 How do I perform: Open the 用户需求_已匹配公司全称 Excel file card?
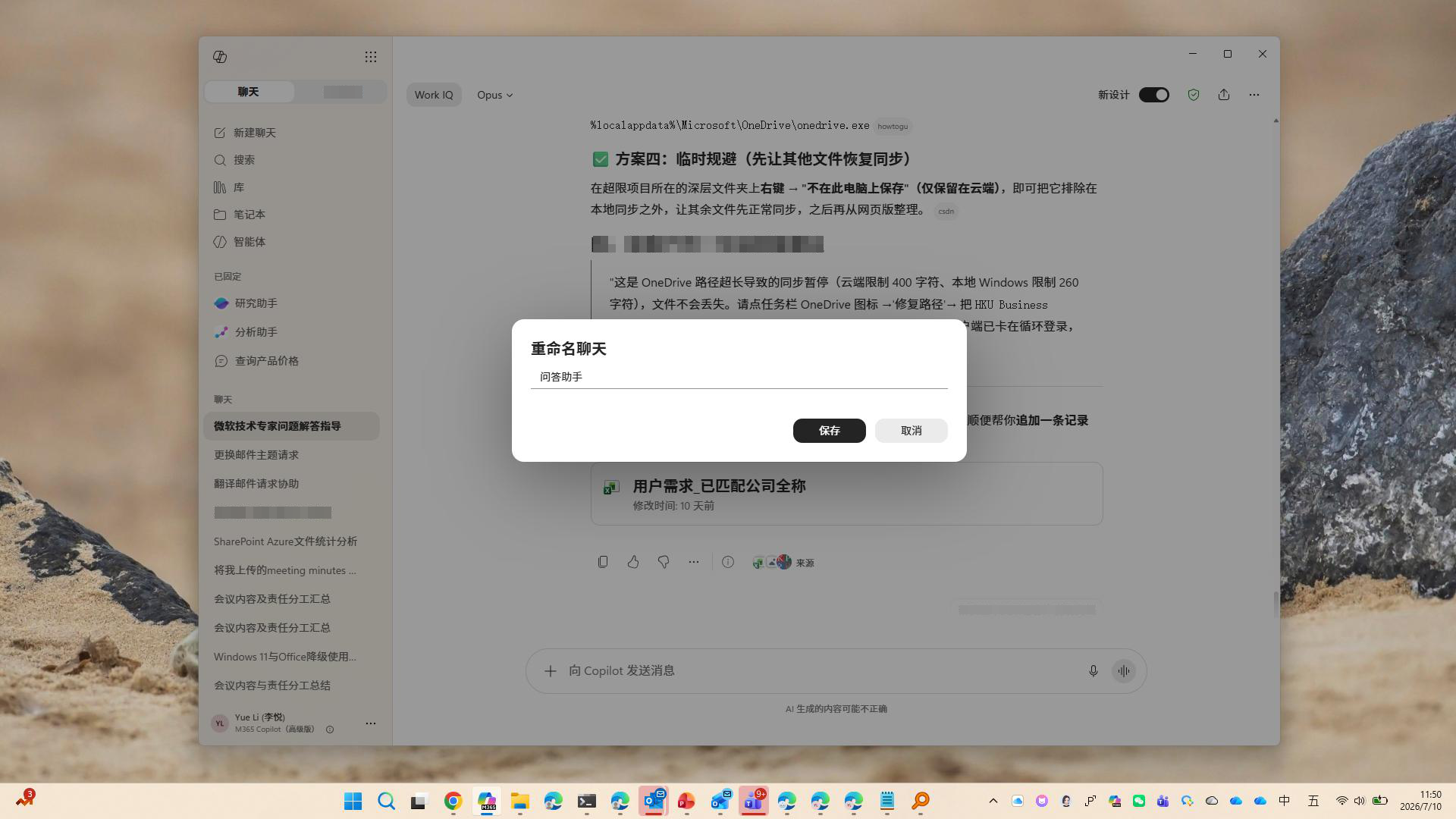pos(846,494)
